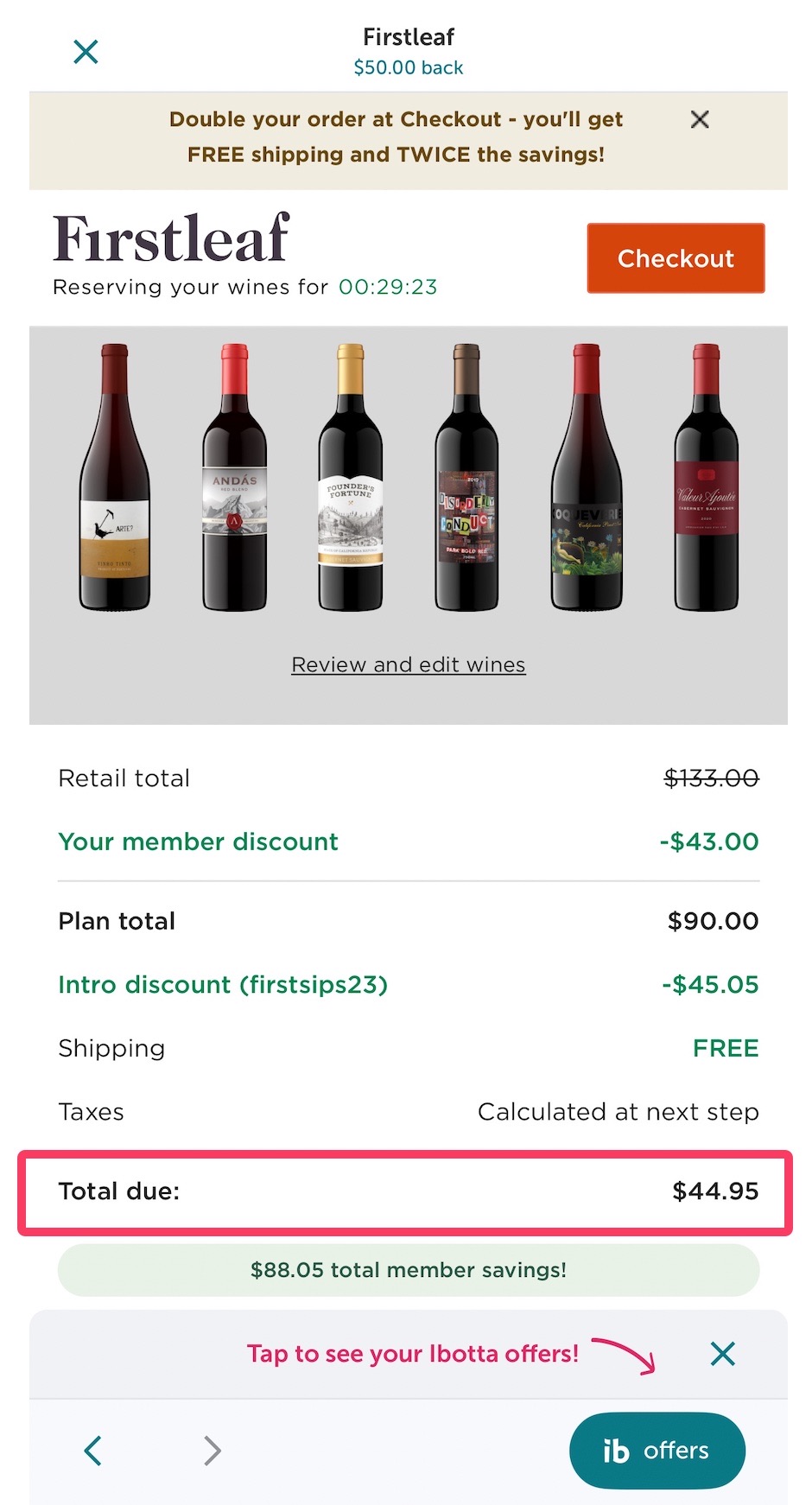Go back with the left arrow

[x=93, y=1451]
